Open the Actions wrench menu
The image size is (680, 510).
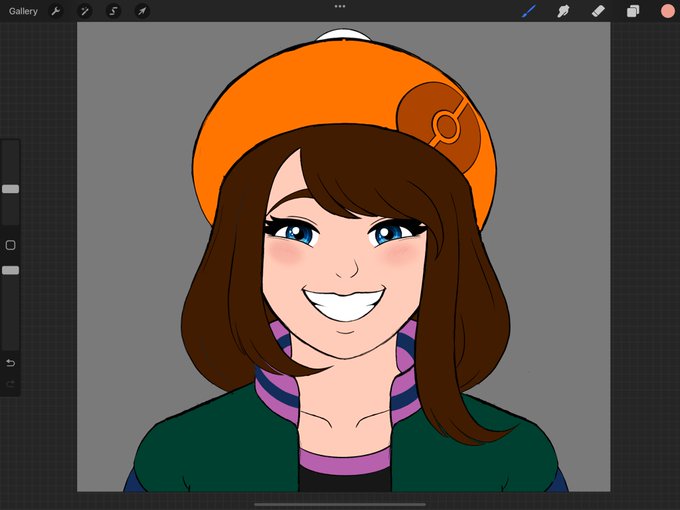56,11
